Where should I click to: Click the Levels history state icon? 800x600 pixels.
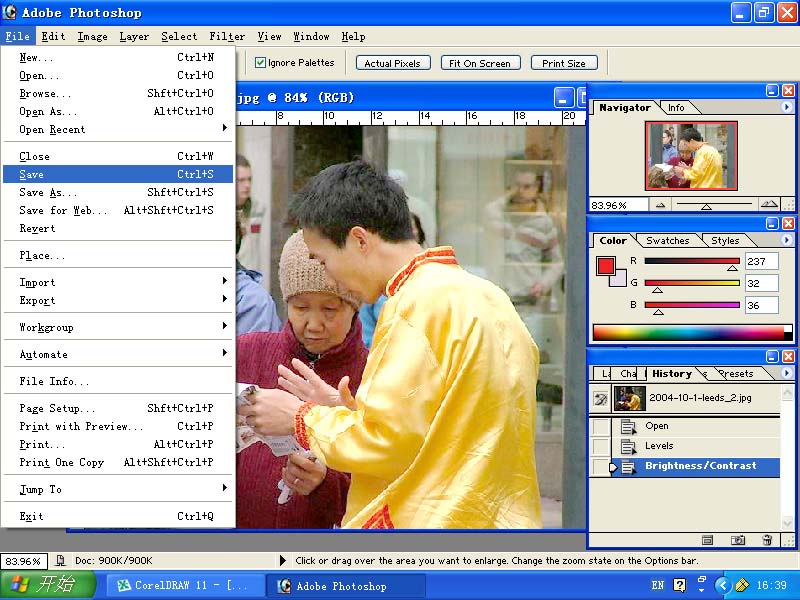pyautogui.click(x=628, y=446)
